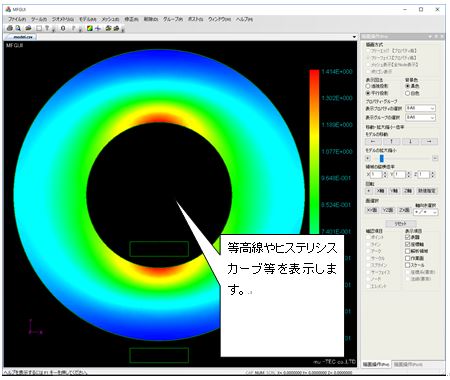Open the Mesh menu
This screenshot has height=380, width=450.
point(110,19)
